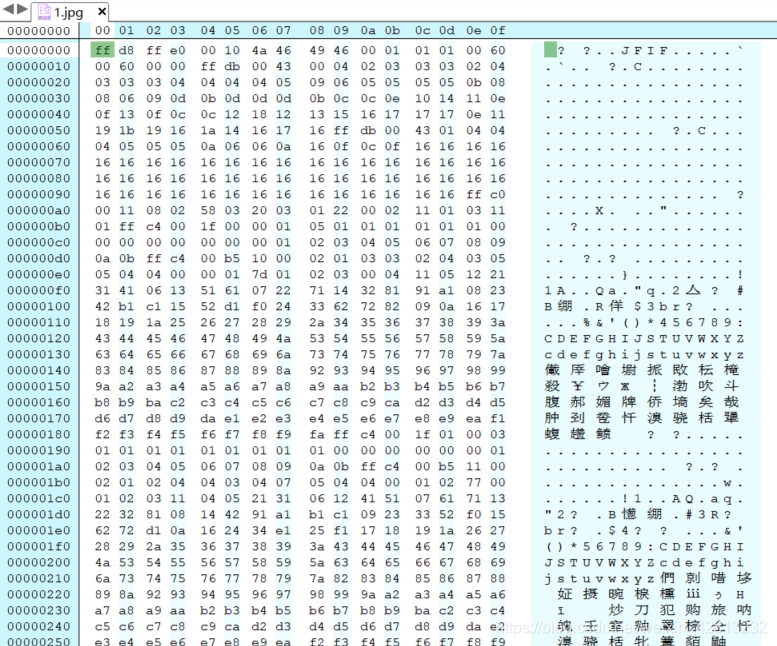
Task: Click the tab scroll right arrow
Action: click(x=22, y=9)
